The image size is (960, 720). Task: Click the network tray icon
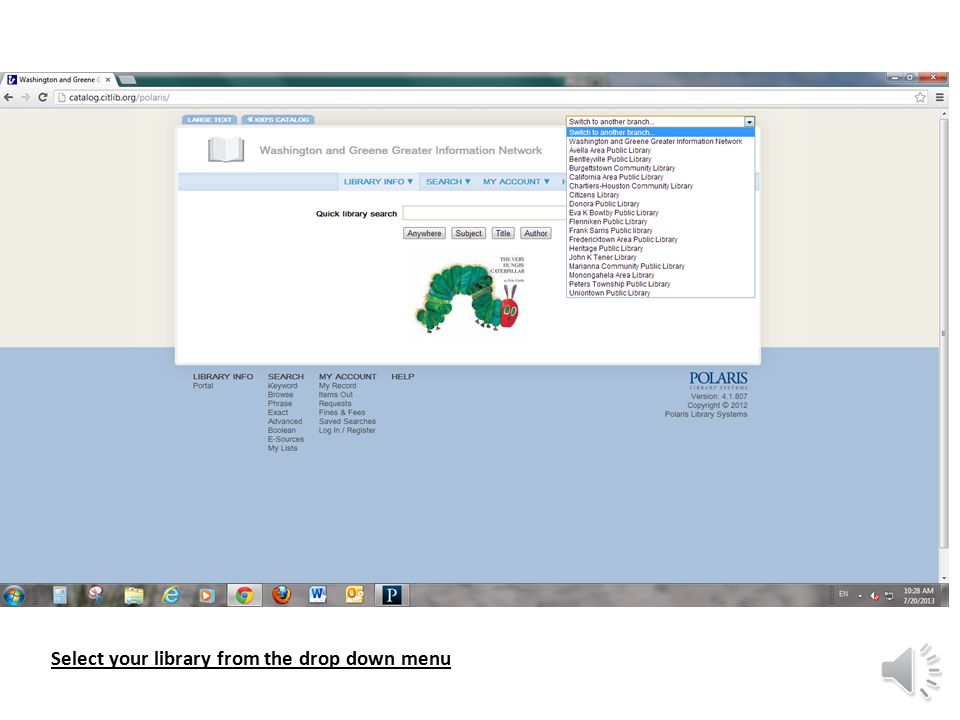tap(889, 596)
